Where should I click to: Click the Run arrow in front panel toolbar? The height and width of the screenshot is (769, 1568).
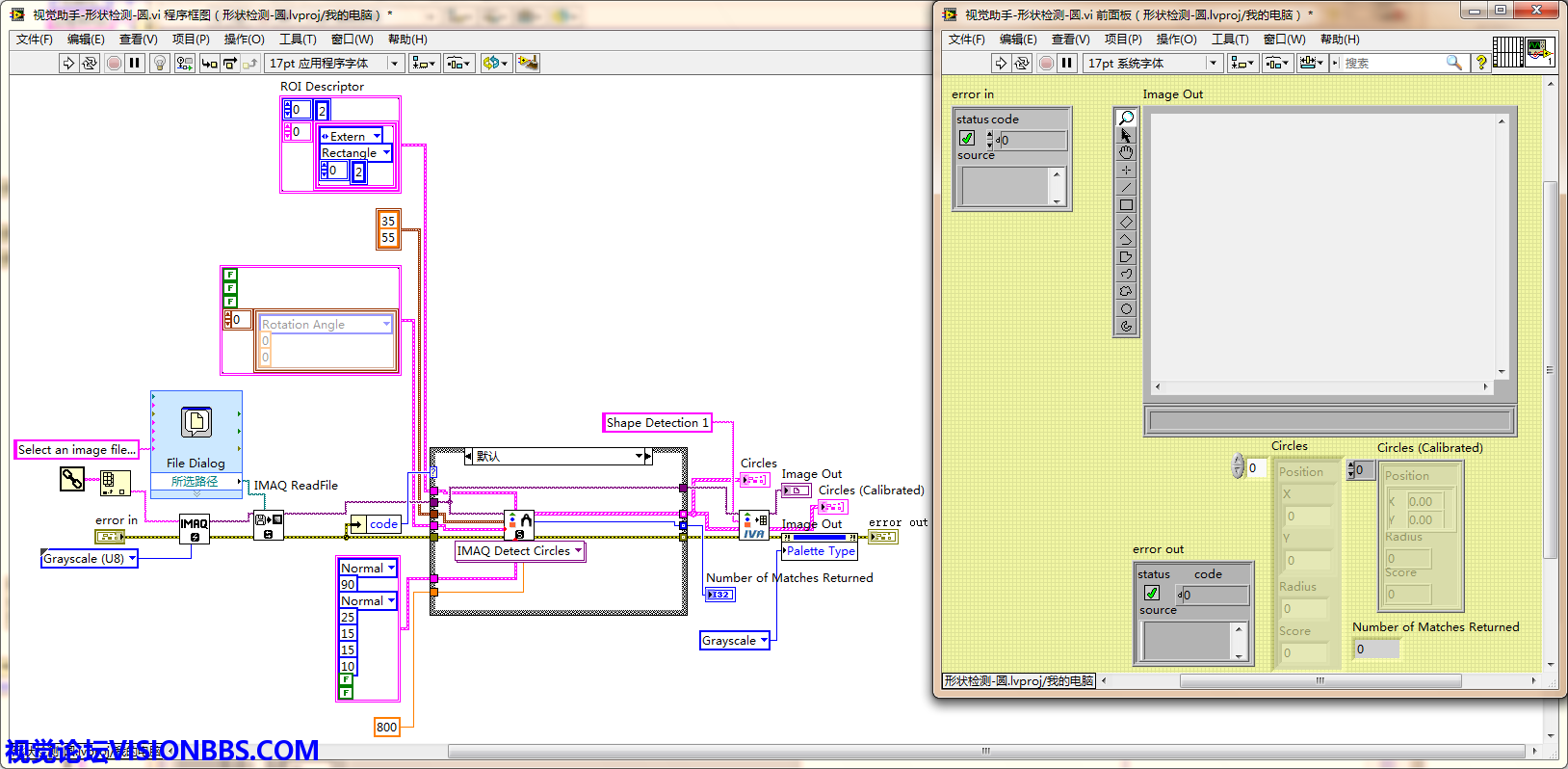[1001, 64]
